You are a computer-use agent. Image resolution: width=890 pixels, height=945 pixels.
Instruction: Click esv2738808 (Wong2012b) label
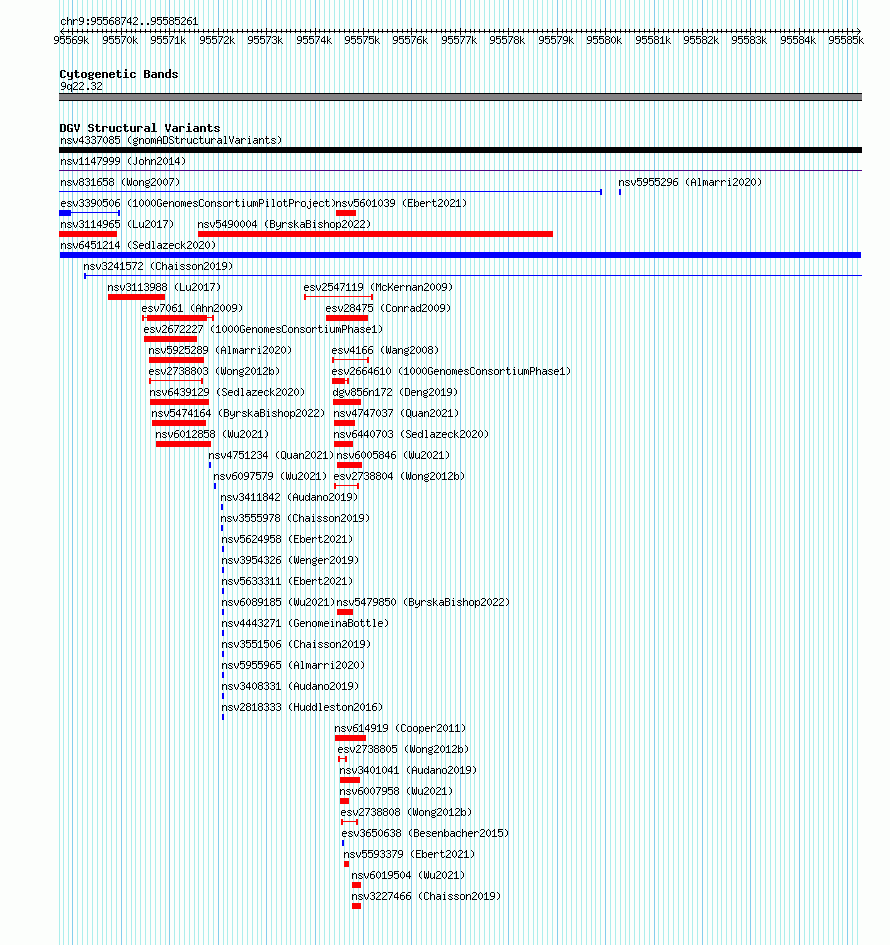(406, 813)
